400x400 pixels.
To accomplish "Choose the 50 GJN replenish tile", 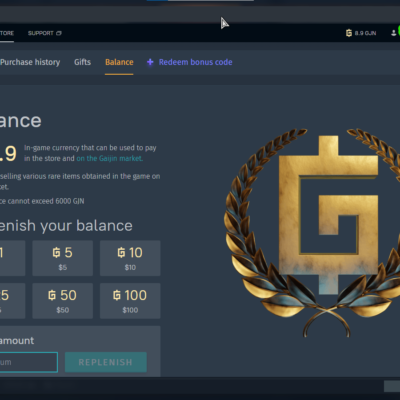I will (x=63, y=301).
